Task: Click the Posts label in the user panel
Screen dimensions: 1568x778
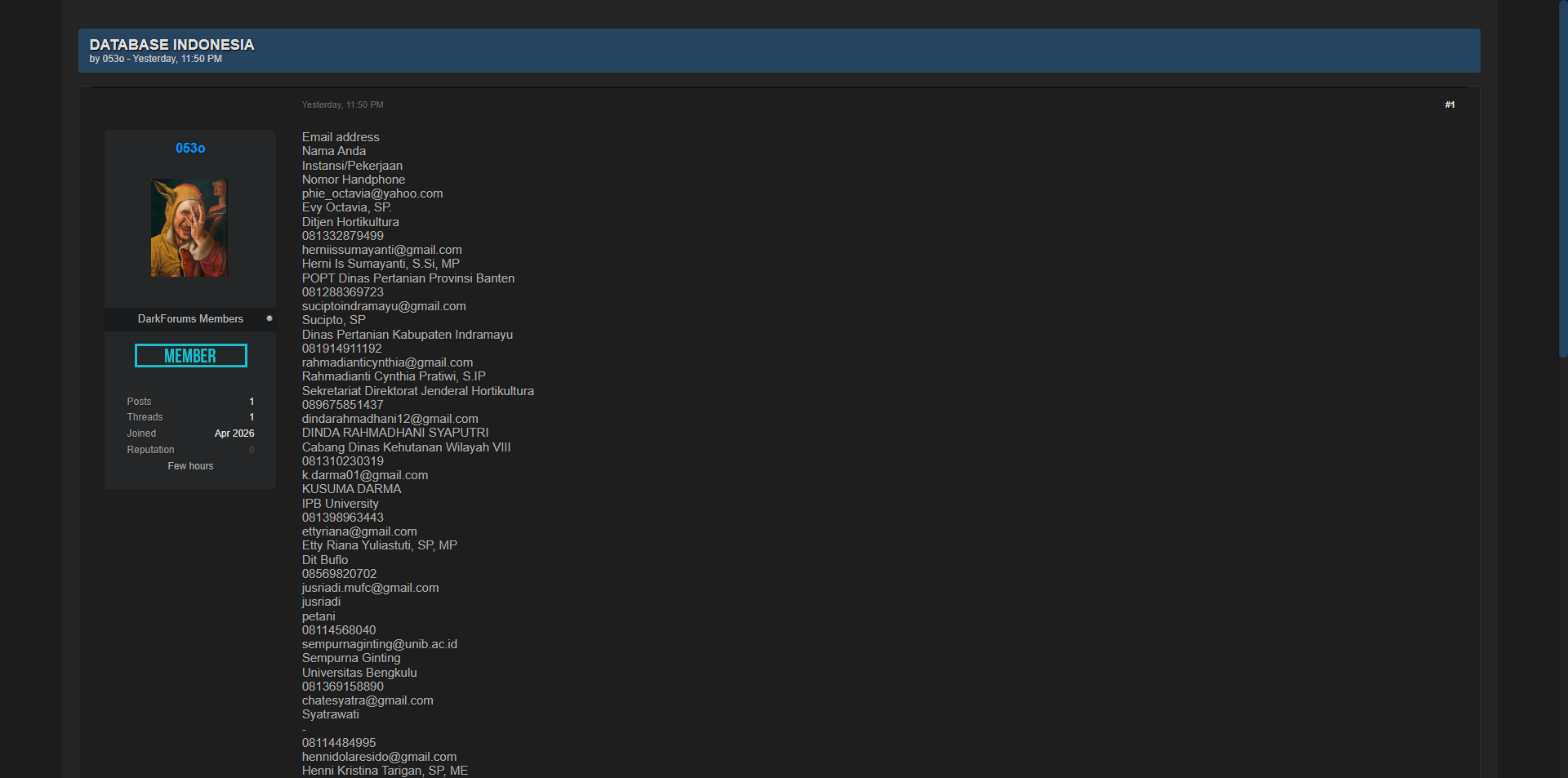Action: pyautogui.click(x=139, y=402)
